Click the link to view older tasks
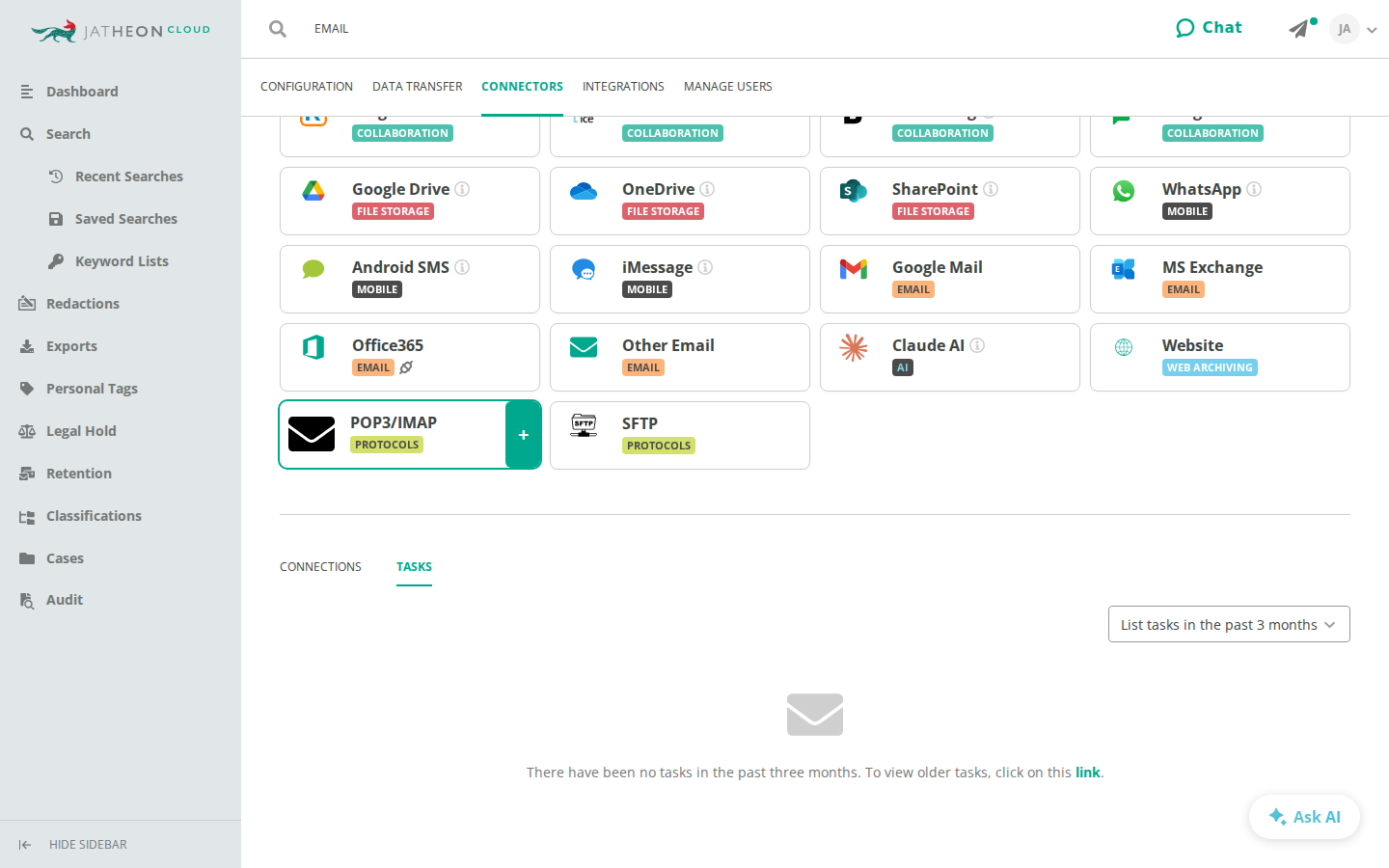 coord(1087,773)
